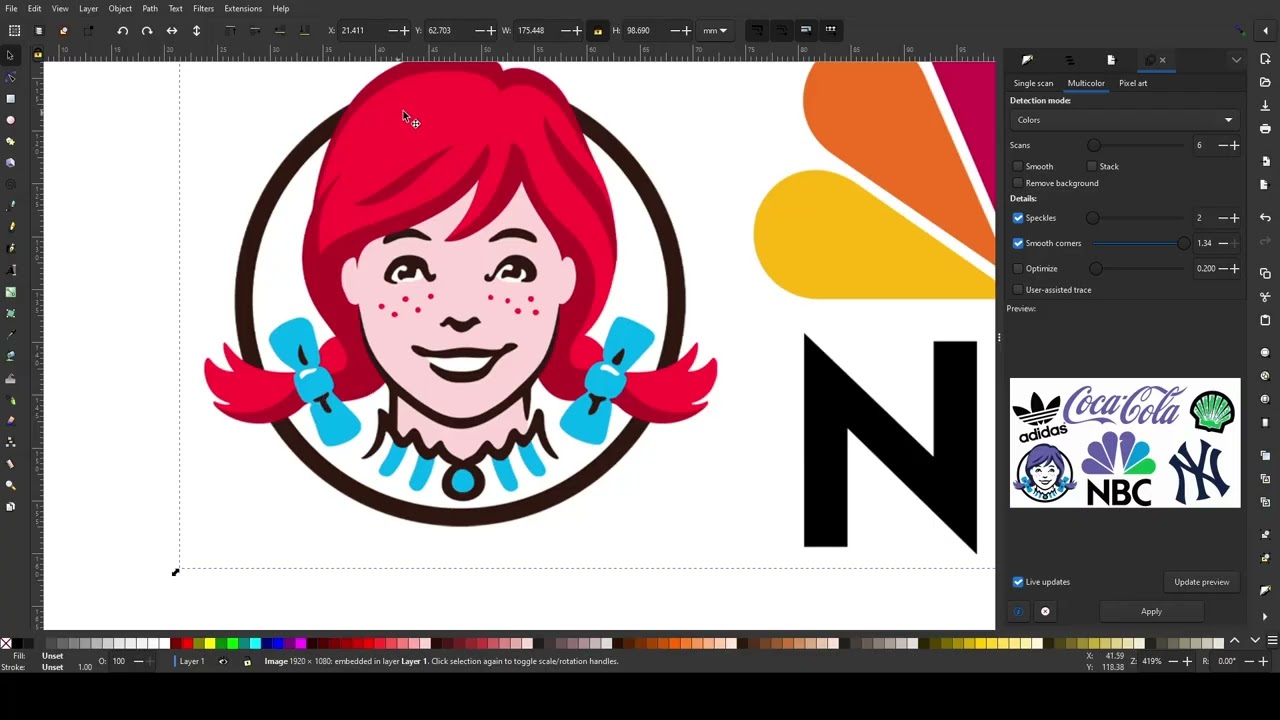Click the Copy command icon
The image size is (1280, 720).
coord(1265,273)
